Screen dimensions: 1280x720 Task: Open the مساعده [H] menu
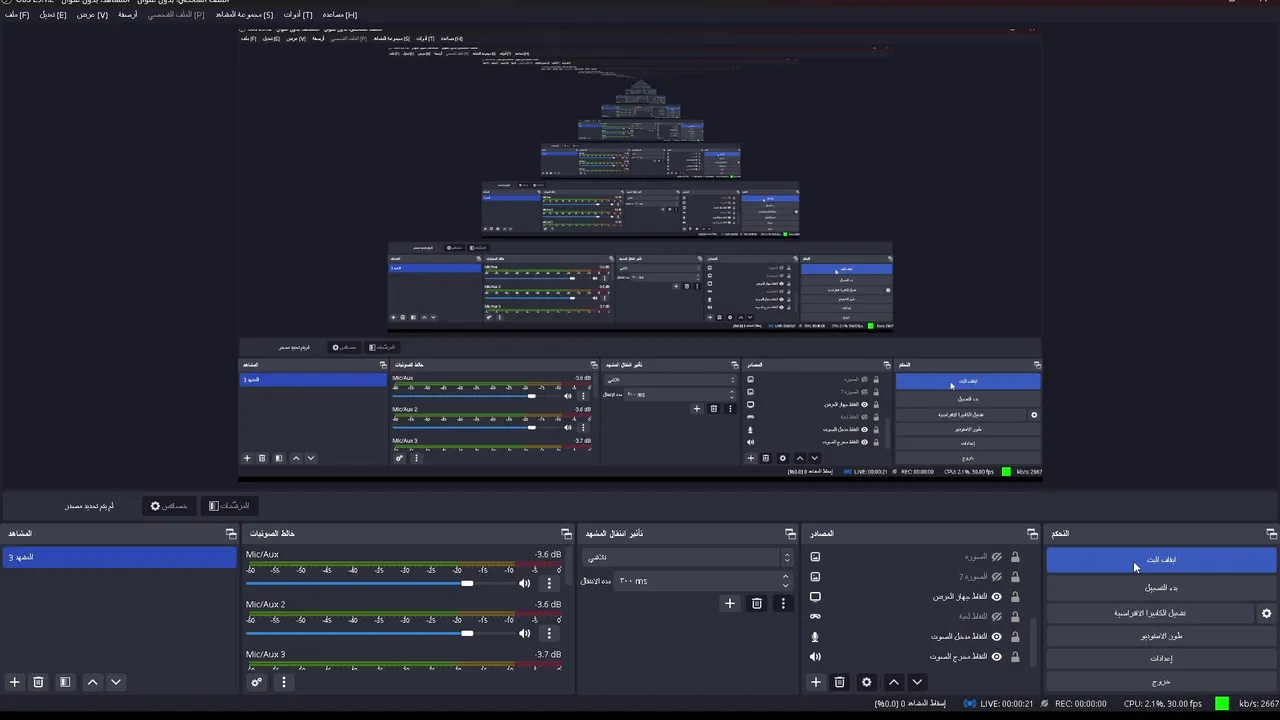(339, 15)
